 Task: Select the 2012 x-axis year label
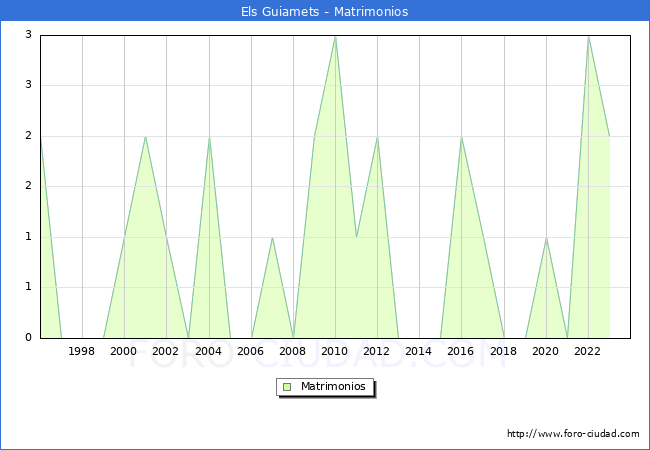click(377, 351)
